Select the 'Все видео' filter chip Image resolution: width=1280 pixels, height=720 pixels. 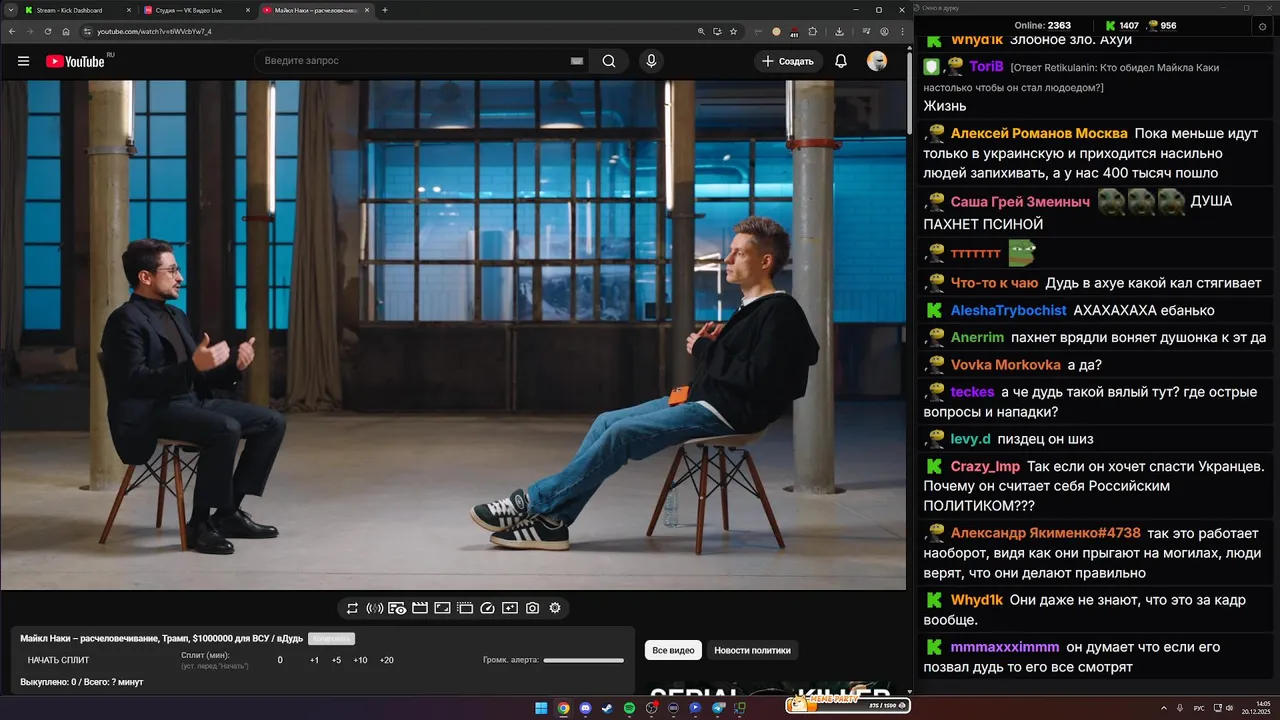(x=673, y=650)
